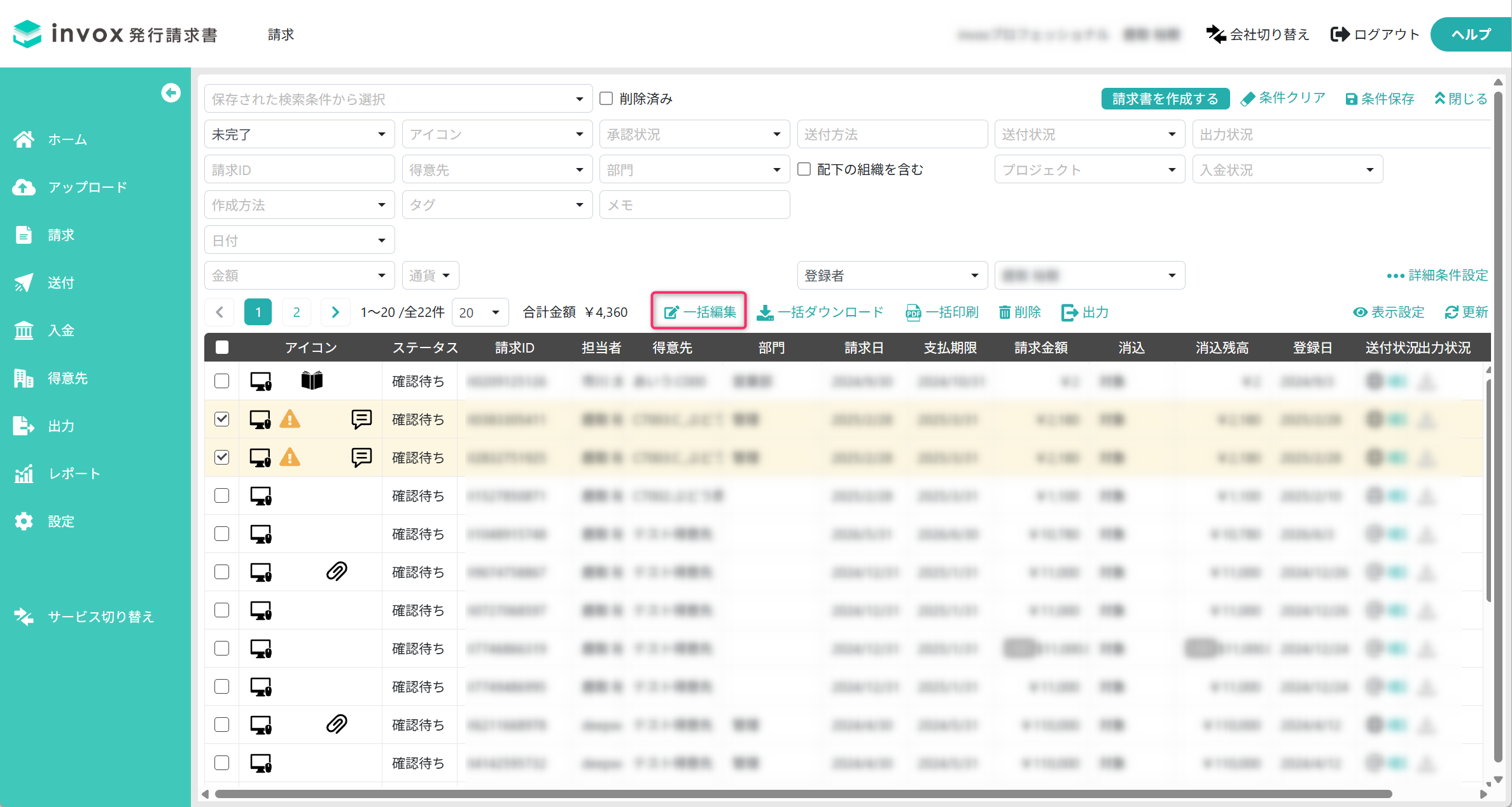Open the 承認状況 dropdown
This screenshot has width=1512, height=807.
(x=694, y=134)
